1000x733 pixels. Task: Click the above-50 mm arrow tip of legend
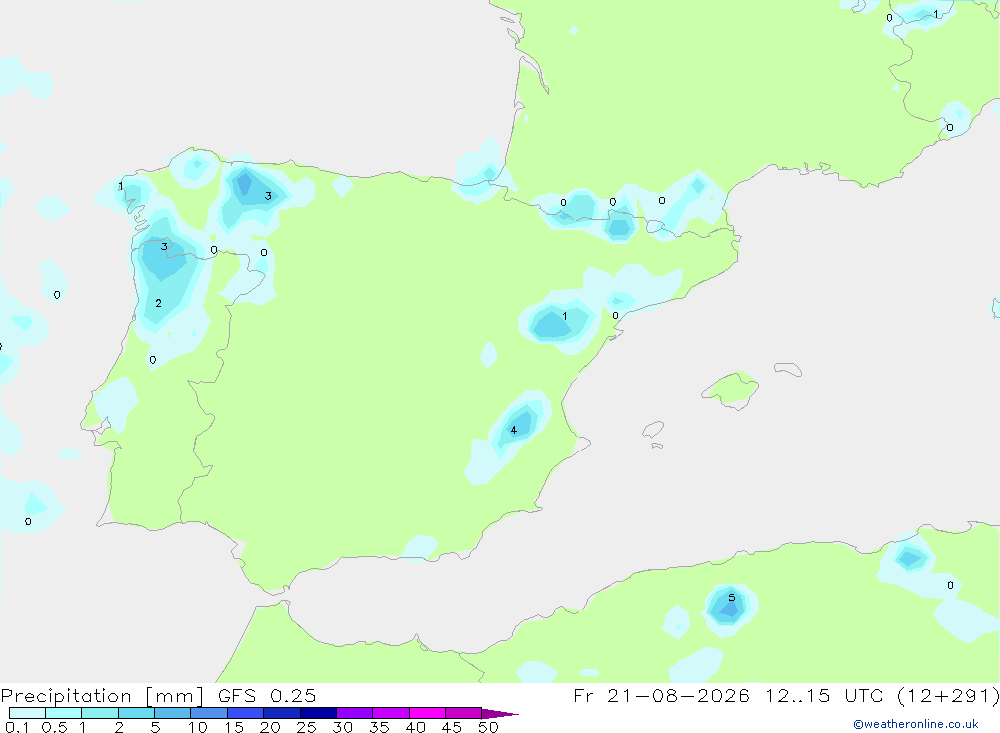pyautogui.click(x=501, y=714)
